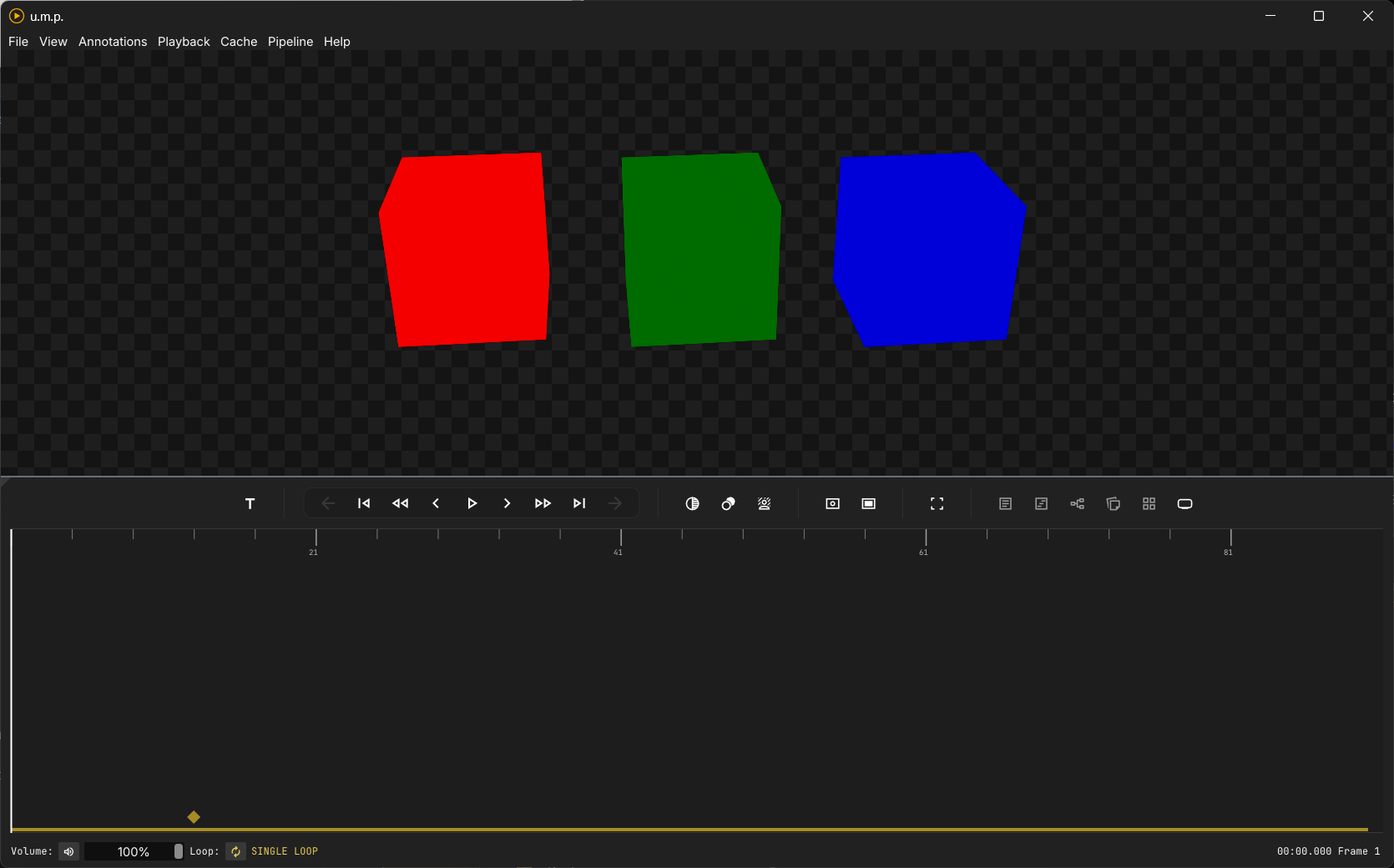1394x868 pixels.
Task: Click the four-square grid icon
Action: pyautogui.click(x=1149, y=503)
